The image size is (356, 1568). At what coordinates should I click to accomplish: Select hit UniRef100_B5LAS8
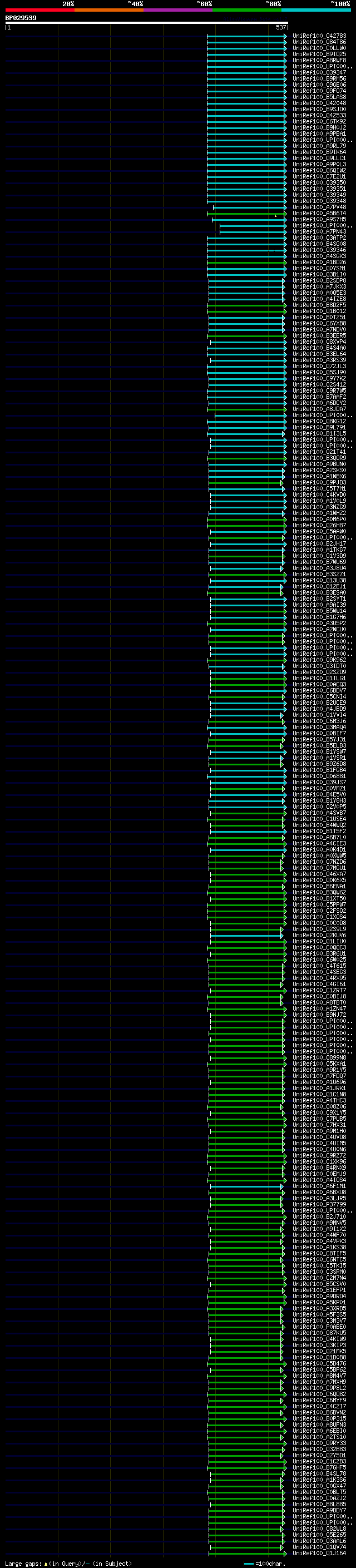[319, 97]
